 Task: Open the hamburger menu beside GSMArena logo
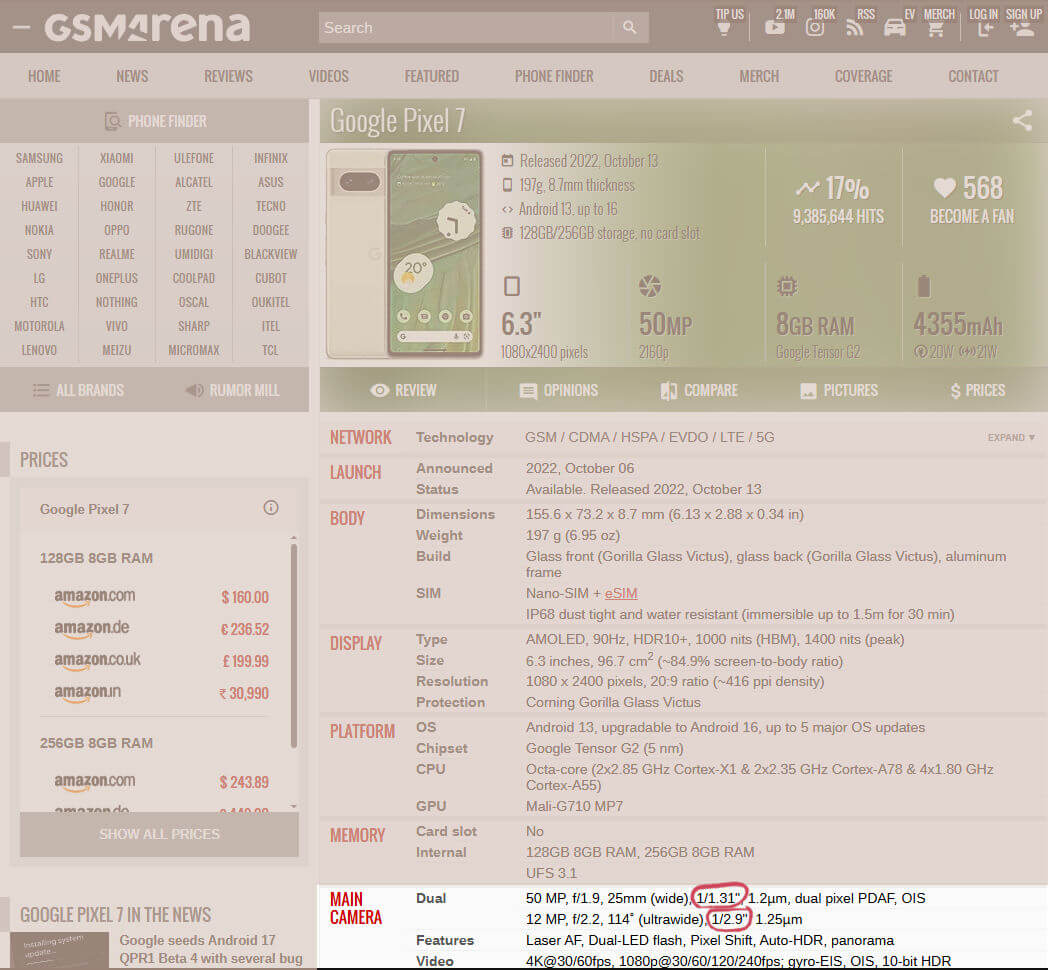tap(21, 27)
